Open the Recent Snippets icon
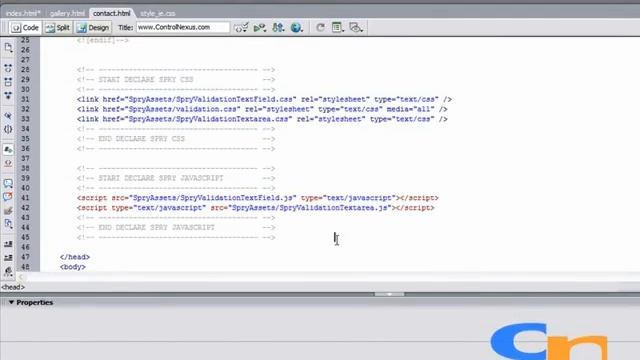The image size is (640, 360). 8,224
